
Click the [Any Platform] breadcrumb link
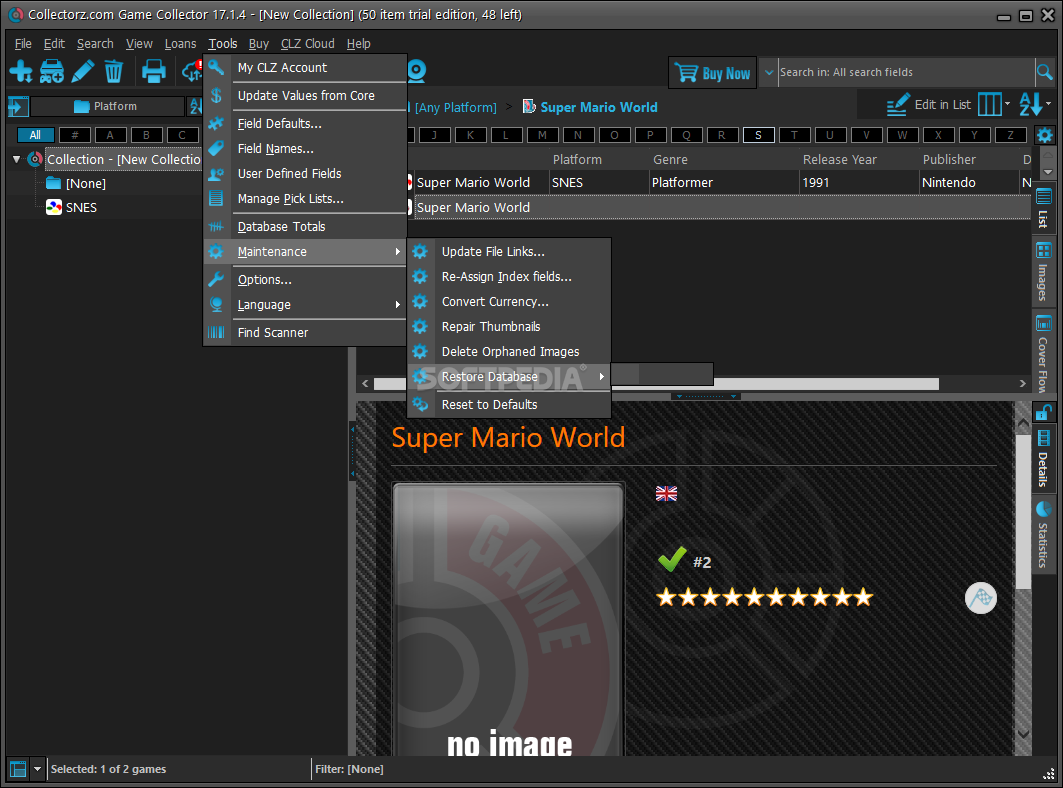click(456, 107)
